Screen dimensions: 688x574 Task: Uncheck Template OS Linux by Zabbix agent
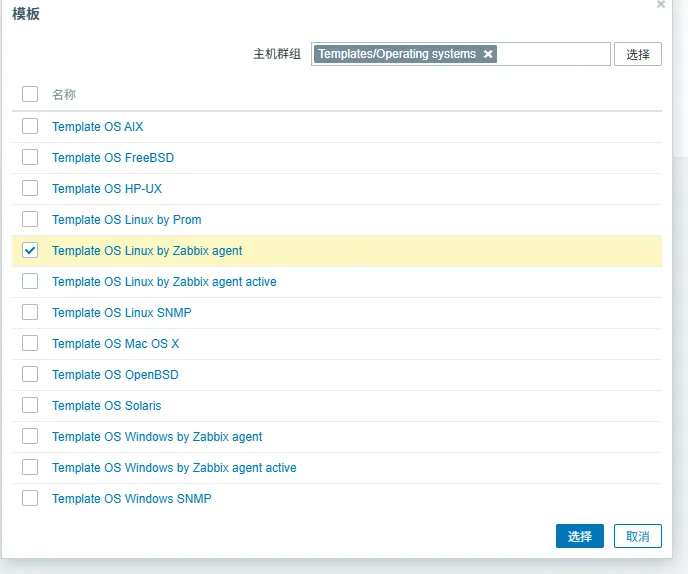pos(30,250)
